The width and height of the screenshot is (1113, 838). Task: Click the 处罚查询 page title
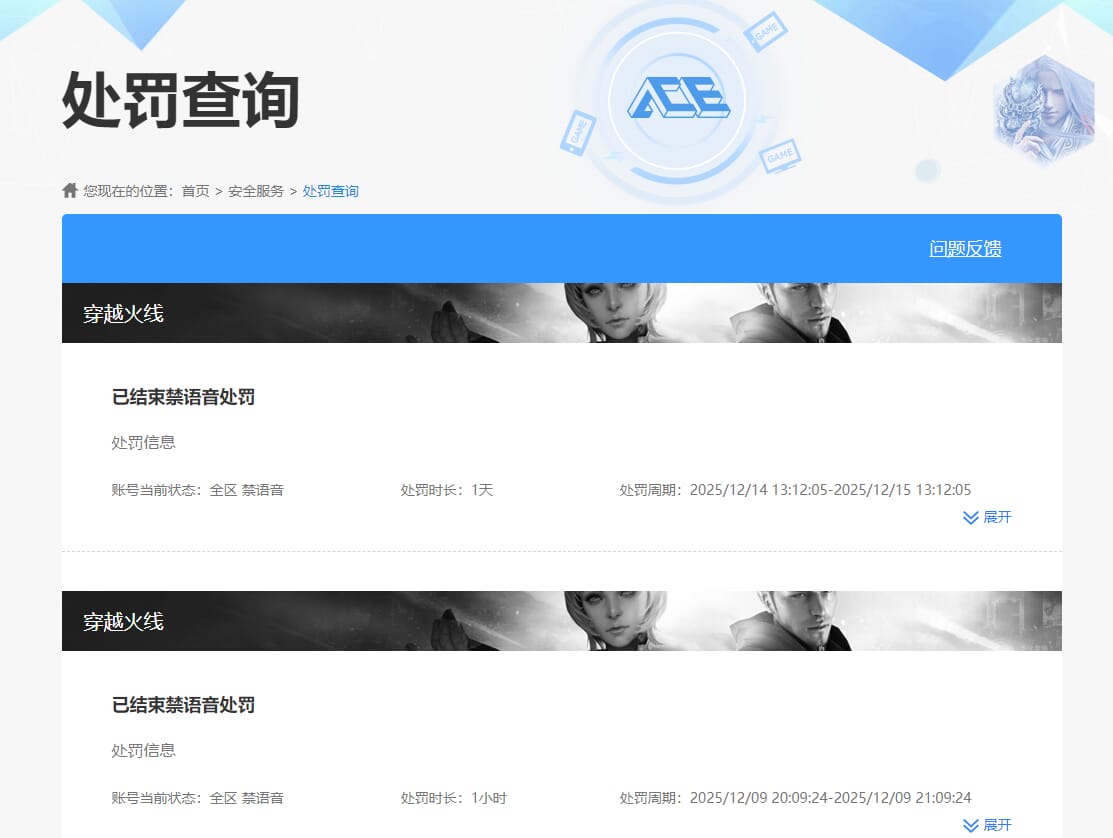tap(180, 100)
